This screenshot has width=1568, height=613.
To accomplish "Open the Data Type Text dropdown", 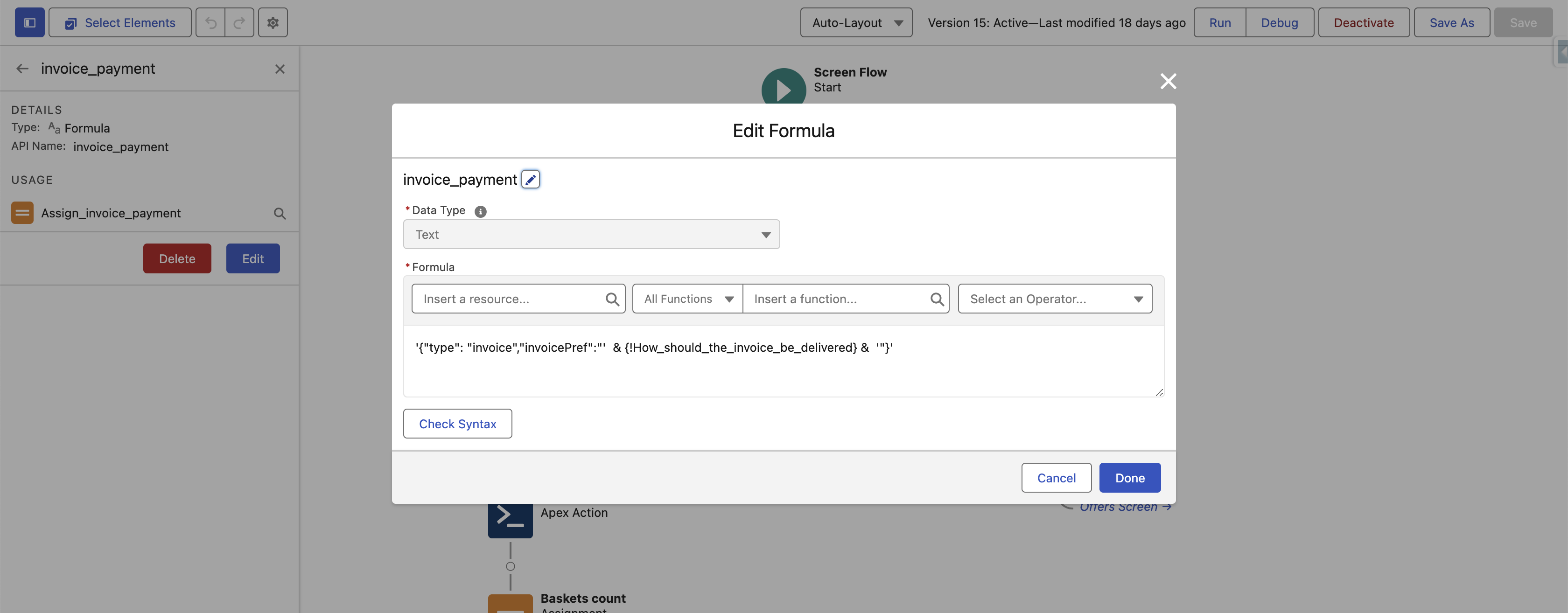I will (590, 234).
